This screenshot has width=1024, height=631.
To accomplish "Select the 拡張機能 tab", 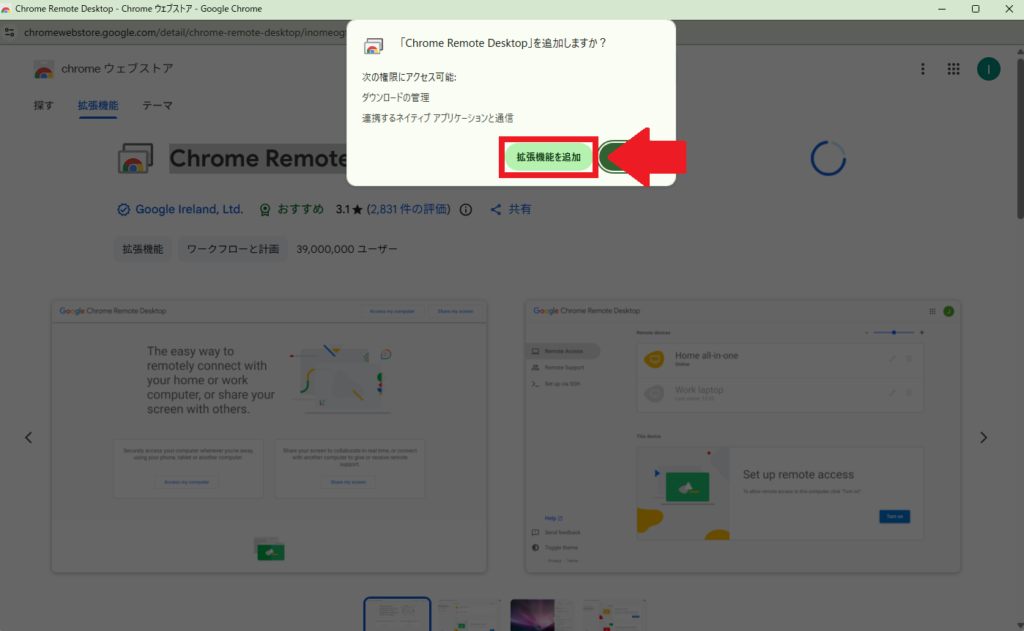I will coord(98,105).
